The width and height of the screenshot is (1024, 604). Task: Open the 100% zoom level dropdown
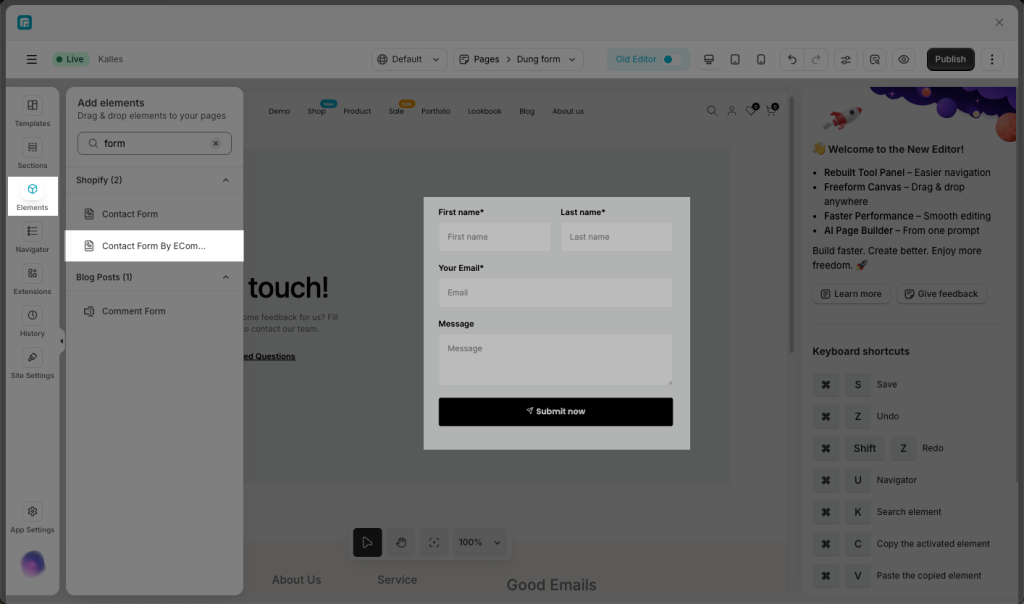tap(479, 542)
